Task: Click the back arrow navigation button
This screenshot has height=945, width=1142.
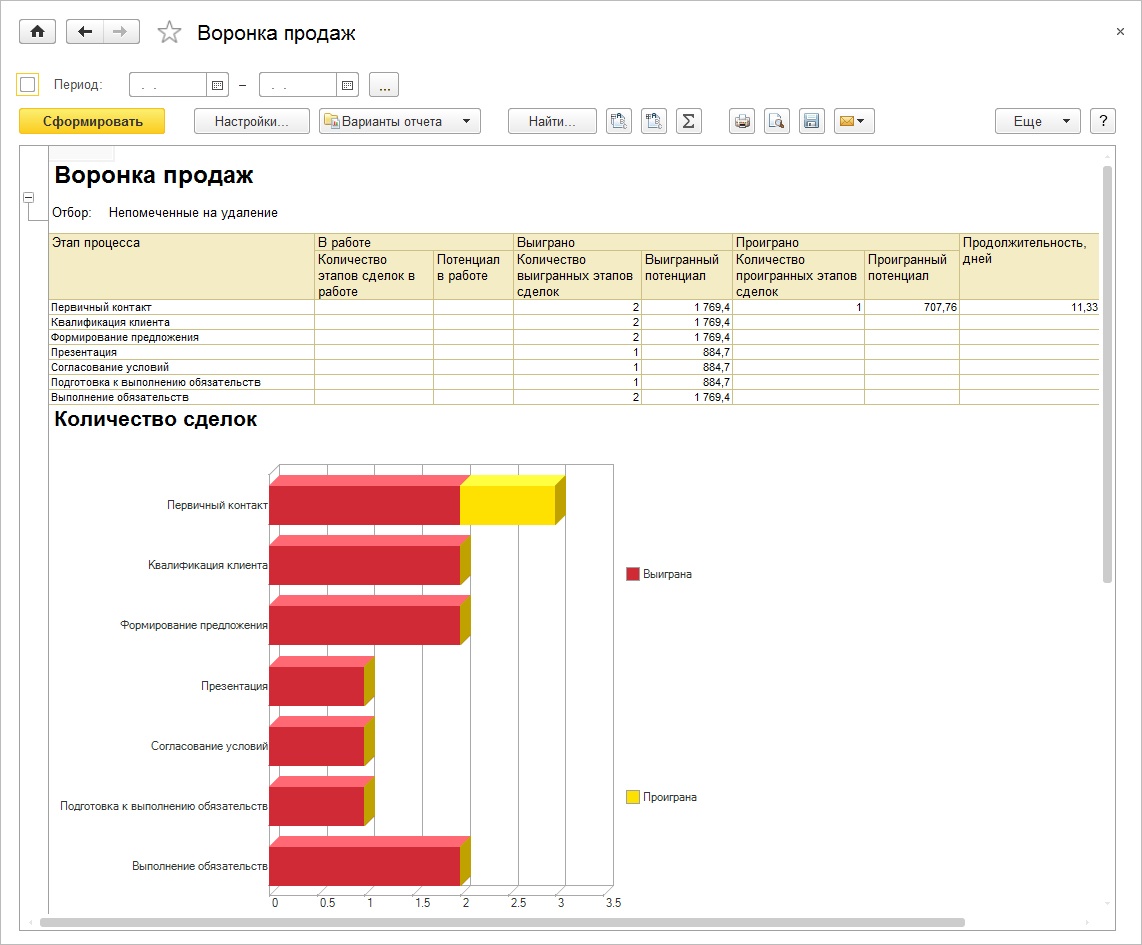Action: (x=85, y=32)
